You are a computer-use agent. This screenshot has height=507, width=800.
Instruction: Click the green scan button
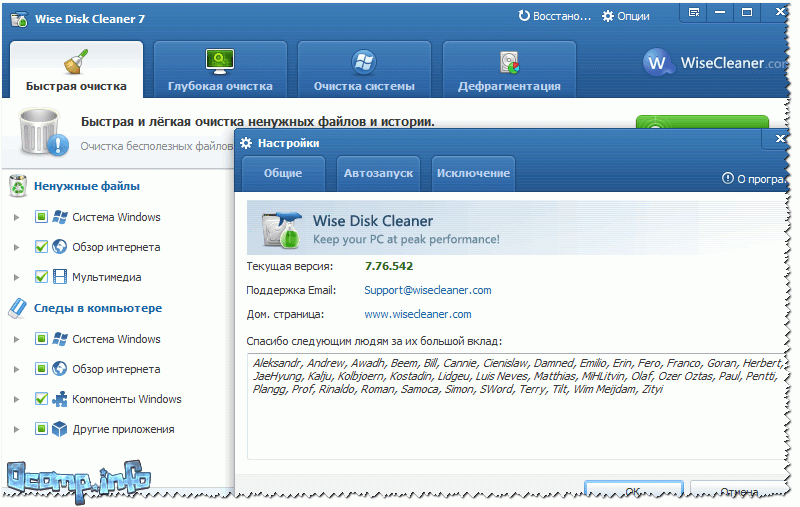(x=702, y=122)
